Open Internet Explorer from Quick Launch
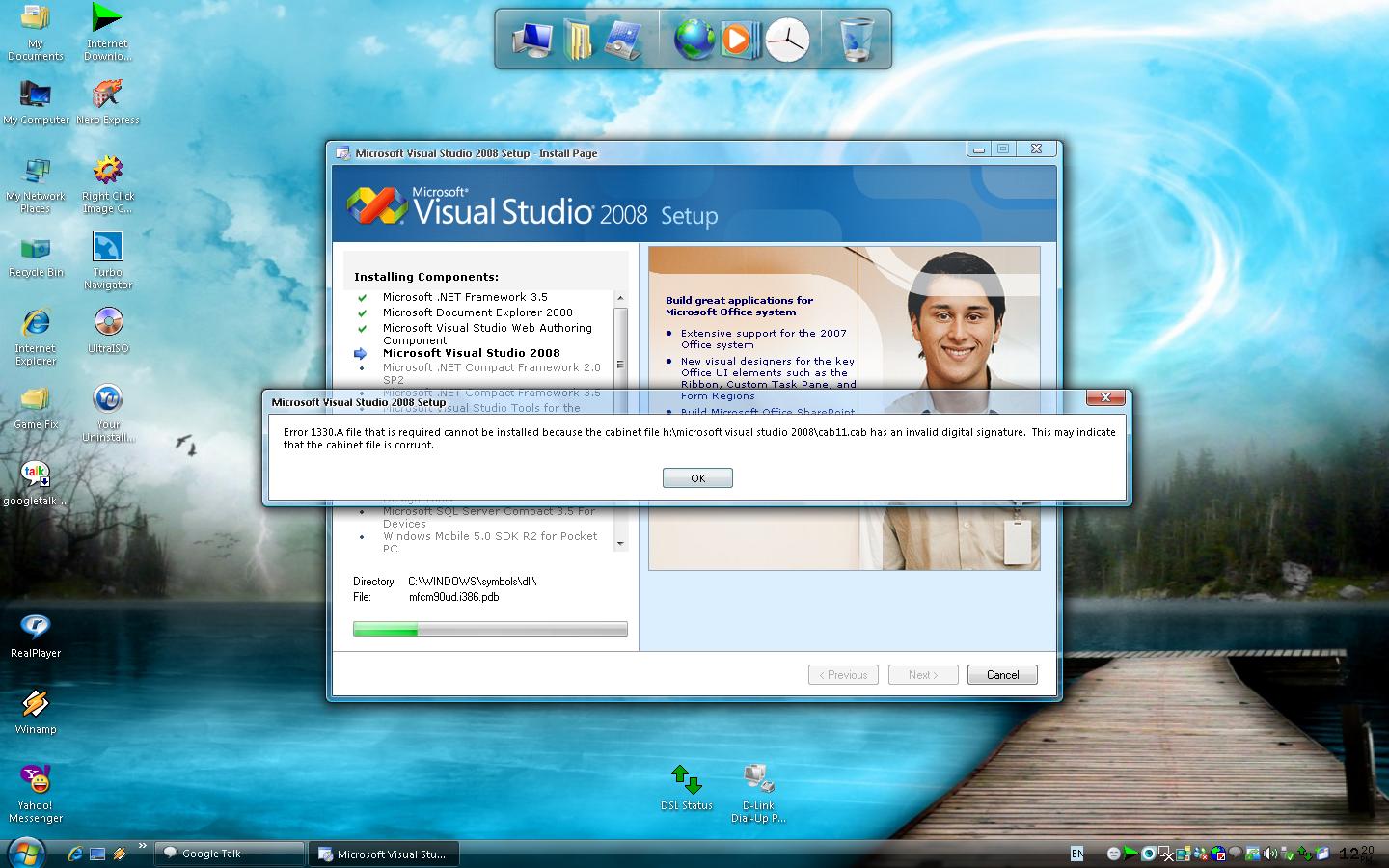Screen dimensions: 1389x868 point(75,854)
